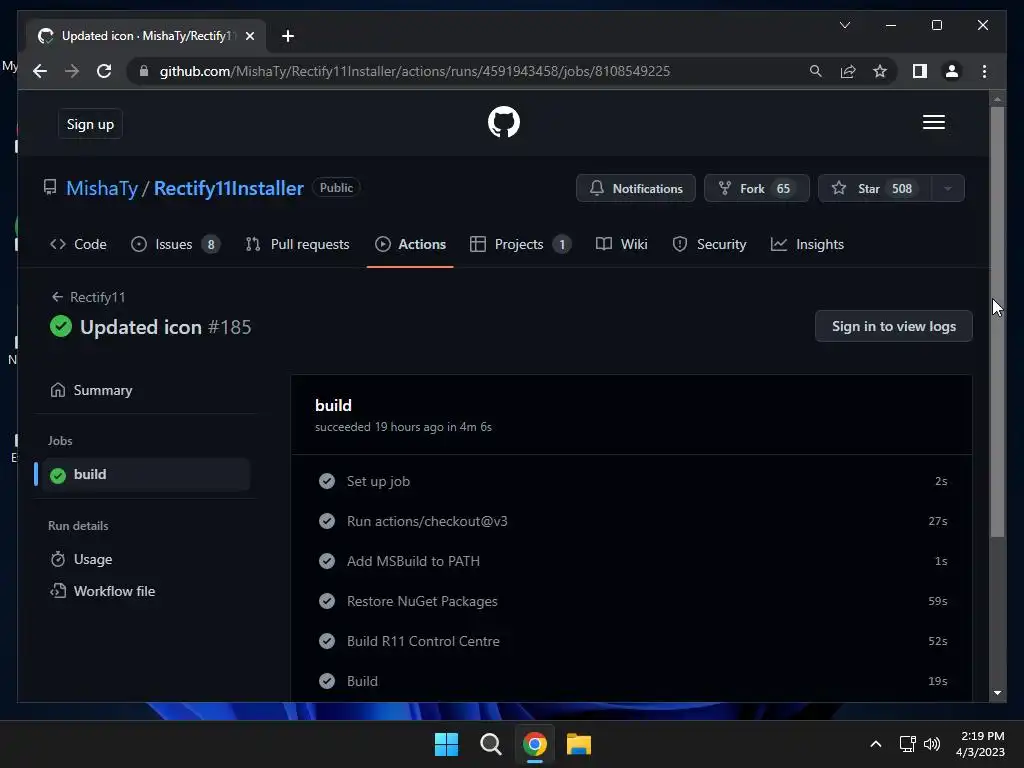Click the GitHub Octocat logo

504,122
